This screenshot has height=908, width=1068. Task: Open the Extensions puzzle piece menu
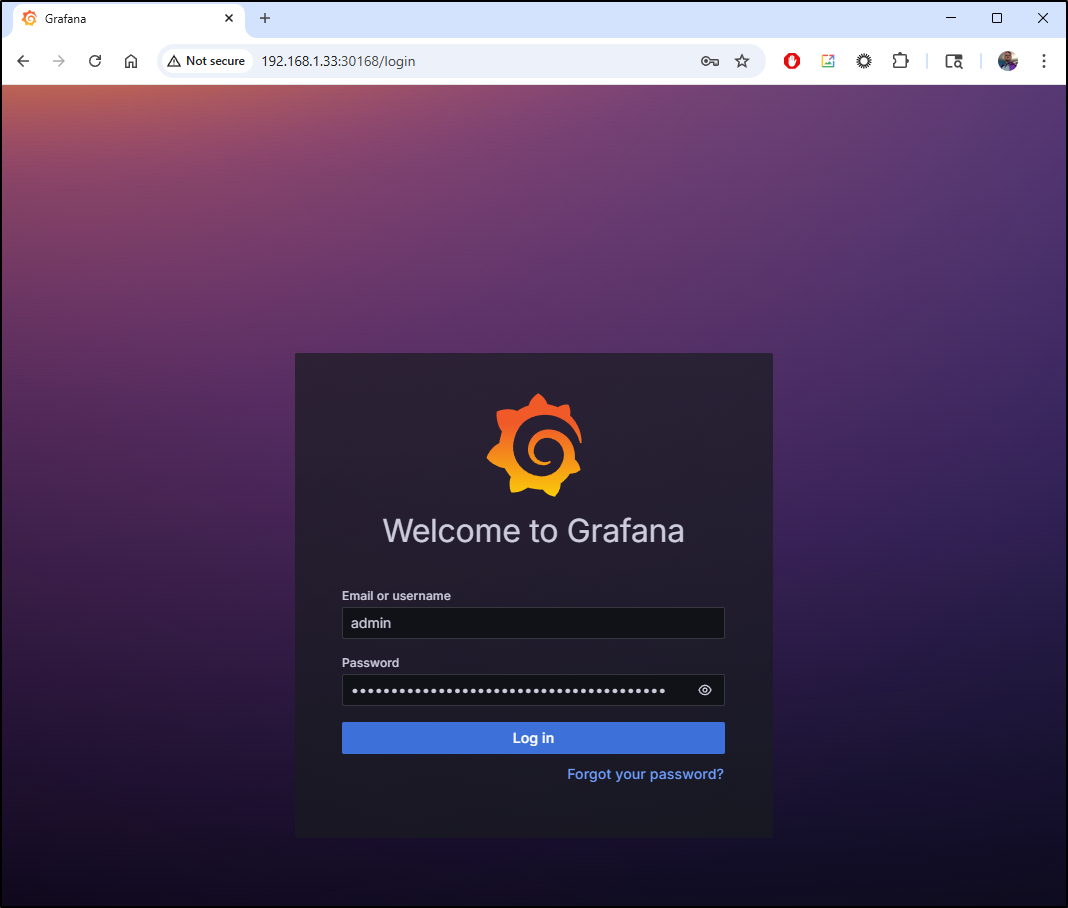pyautogui.click(x=900, y=61)
